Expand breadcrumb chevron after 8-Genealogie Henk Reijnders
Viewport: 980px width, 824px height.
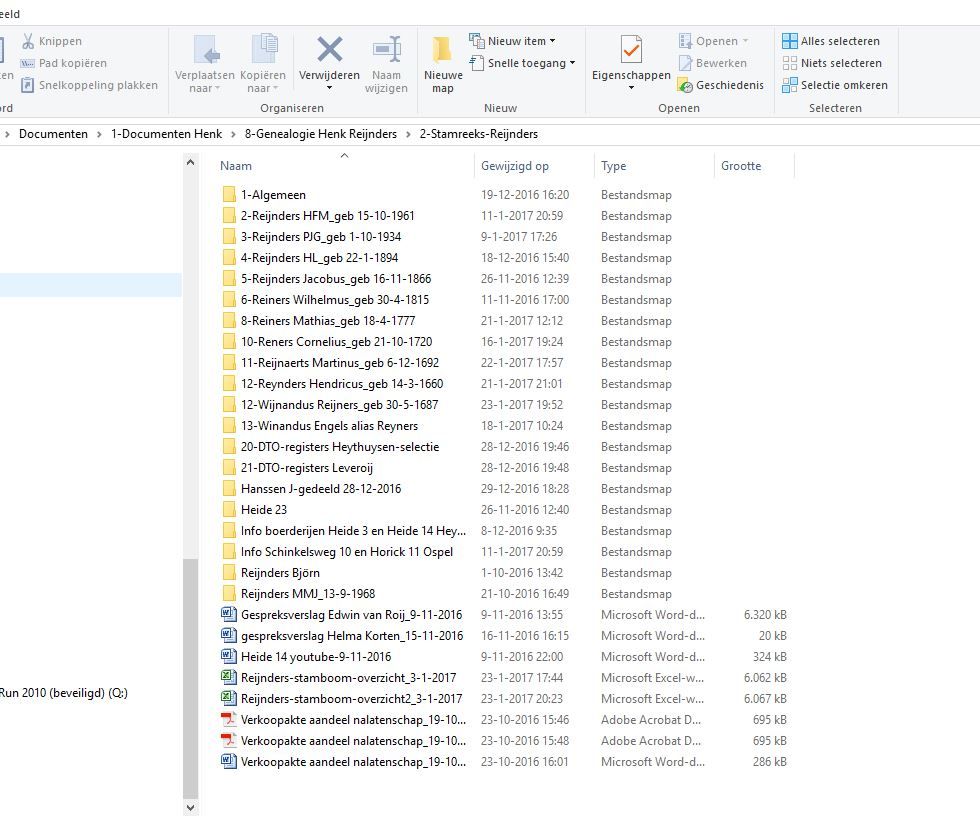click(x=408, y=134)
